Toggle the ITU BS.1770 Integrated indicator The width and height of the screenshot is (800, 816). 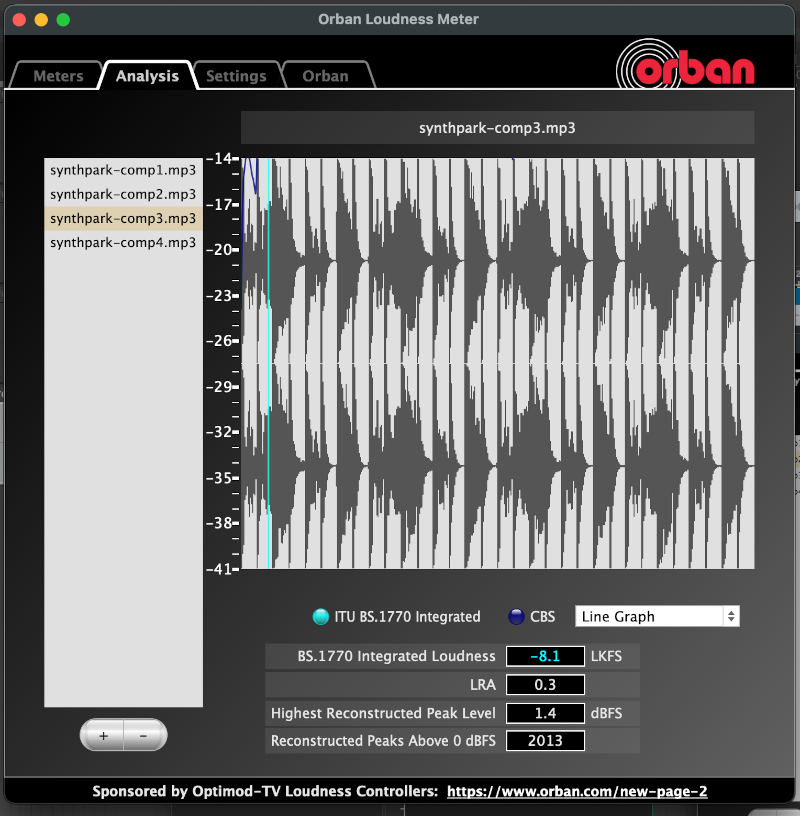tap(320, 617)
